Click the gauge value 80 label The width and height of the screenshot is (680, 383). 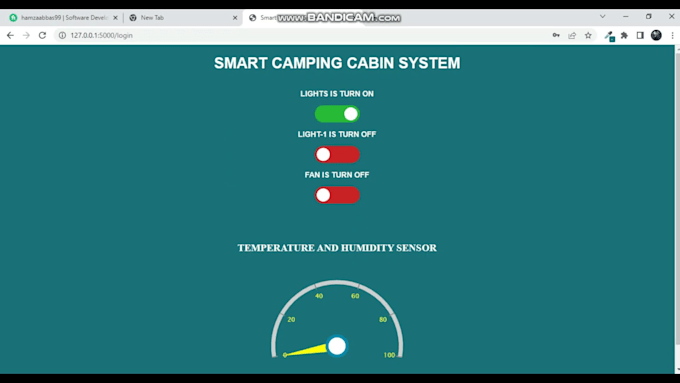pos(383,319)
